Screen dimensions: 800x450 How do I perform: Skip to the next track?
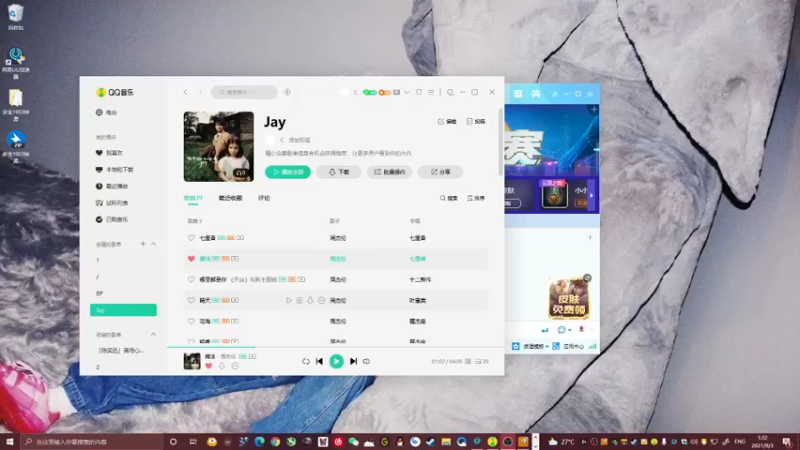(353, 361)
